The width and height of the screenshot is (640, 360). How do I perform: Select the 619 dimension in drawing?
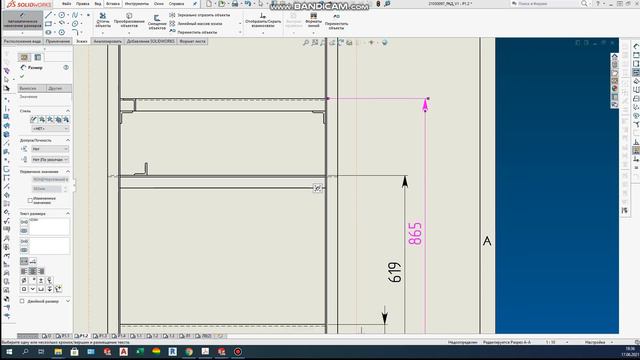click(x=394, y=272)
